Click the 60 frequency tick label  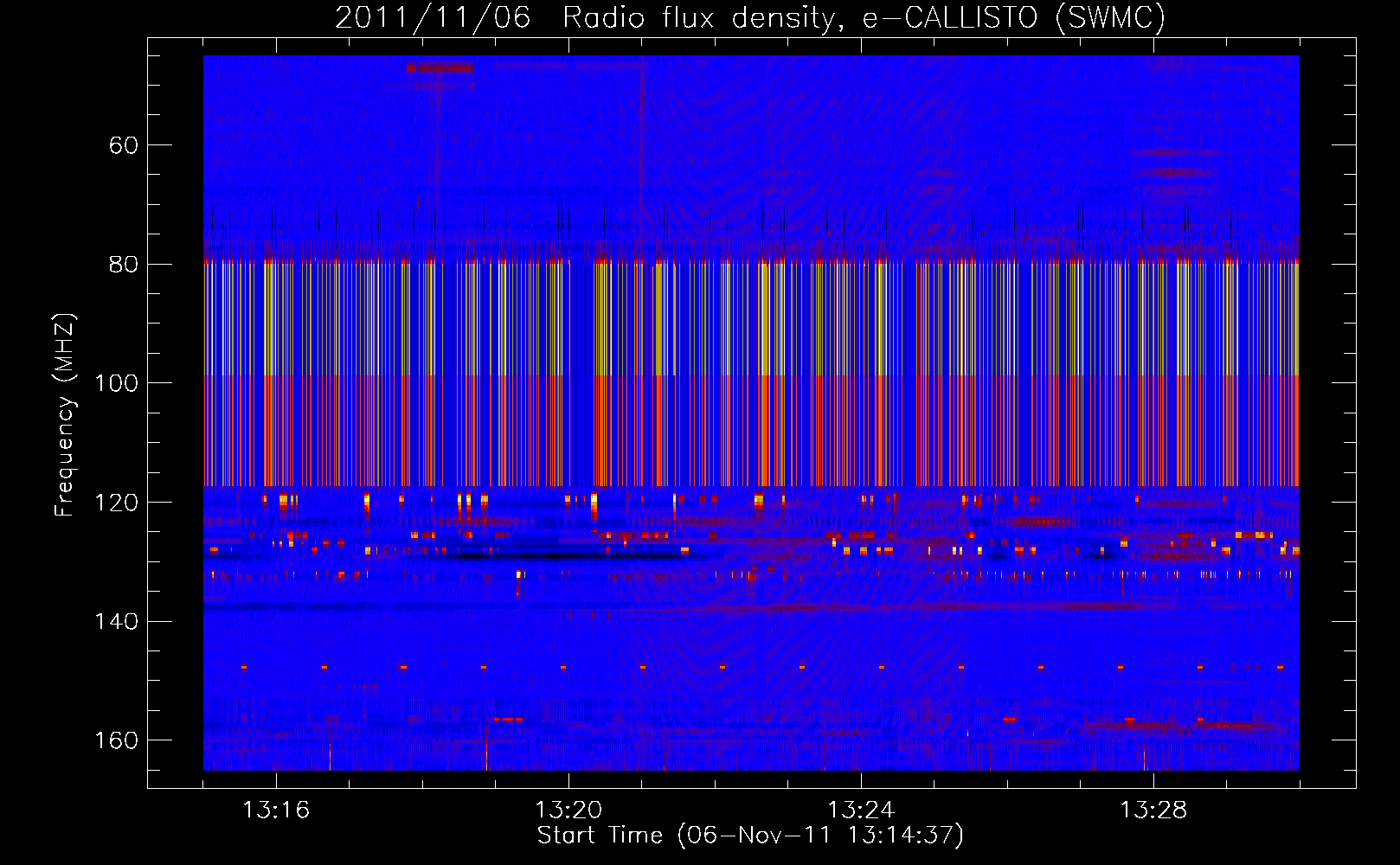(124, 145)
